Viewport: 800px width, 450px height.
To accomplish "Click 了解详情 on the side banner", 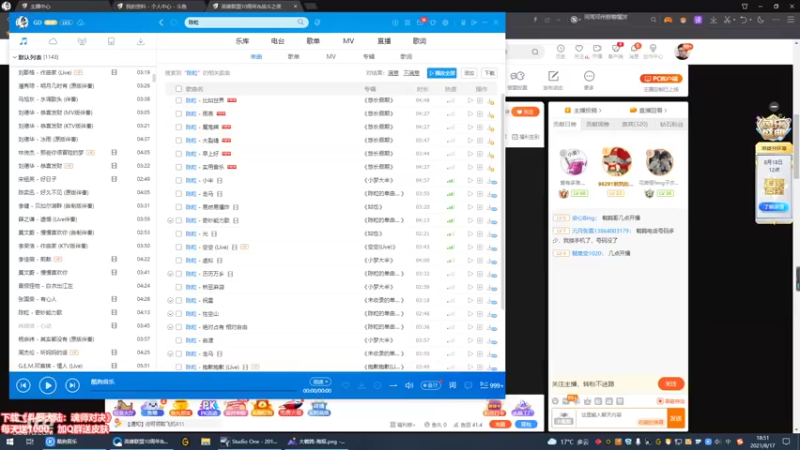I will click(x=773, y=207).
